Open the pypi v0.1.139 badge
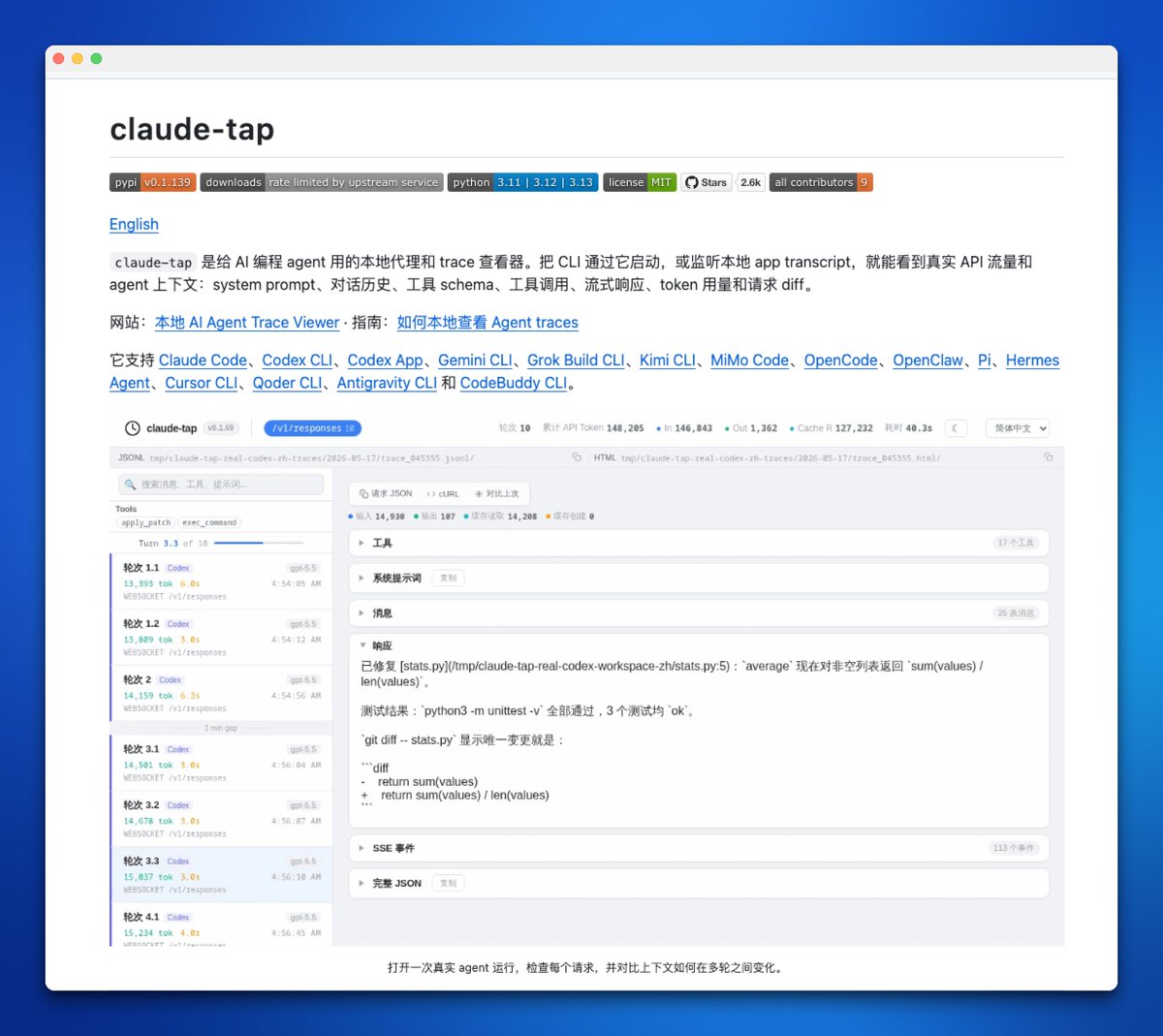 click(153, 182)
